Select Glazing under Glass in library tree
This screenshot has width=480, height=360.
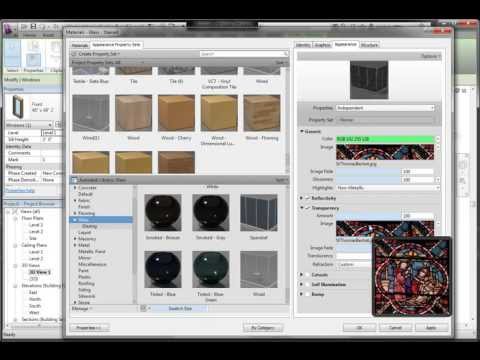90,226
